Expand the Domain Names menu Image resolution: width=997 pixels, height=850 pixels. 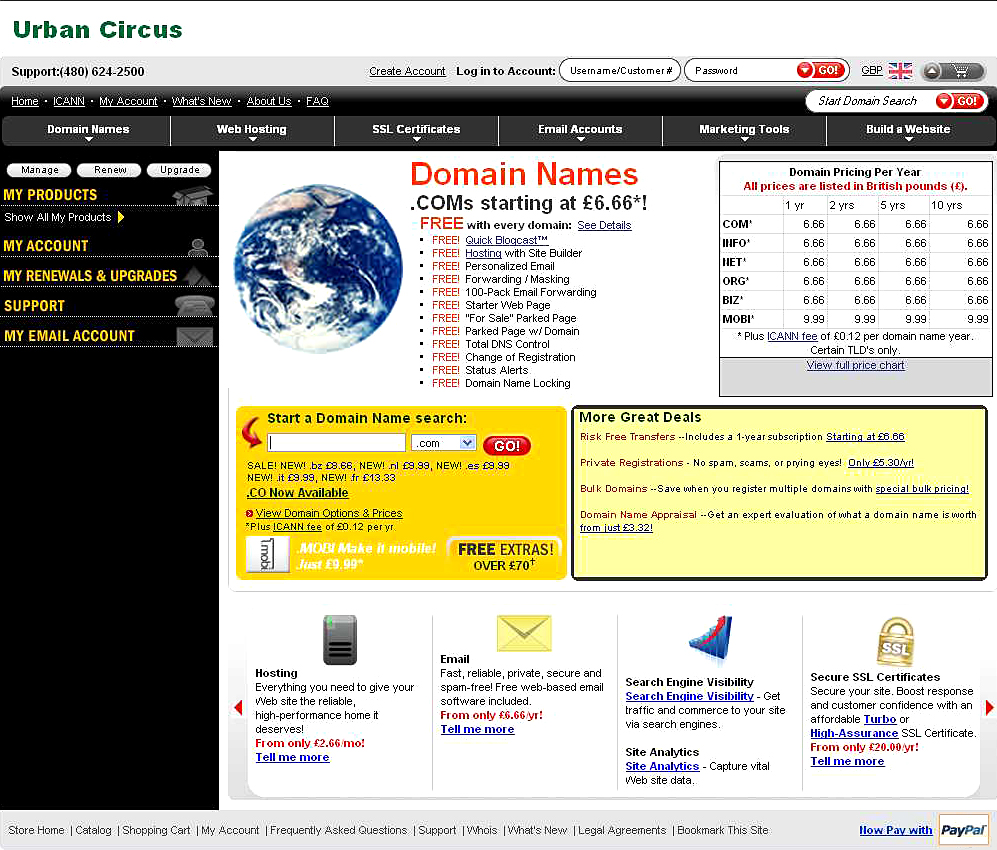click(88, 131)
